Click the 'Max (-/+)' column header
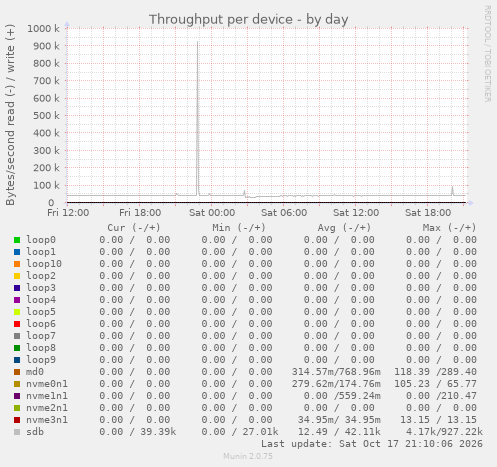 click(x=449, y=228)
